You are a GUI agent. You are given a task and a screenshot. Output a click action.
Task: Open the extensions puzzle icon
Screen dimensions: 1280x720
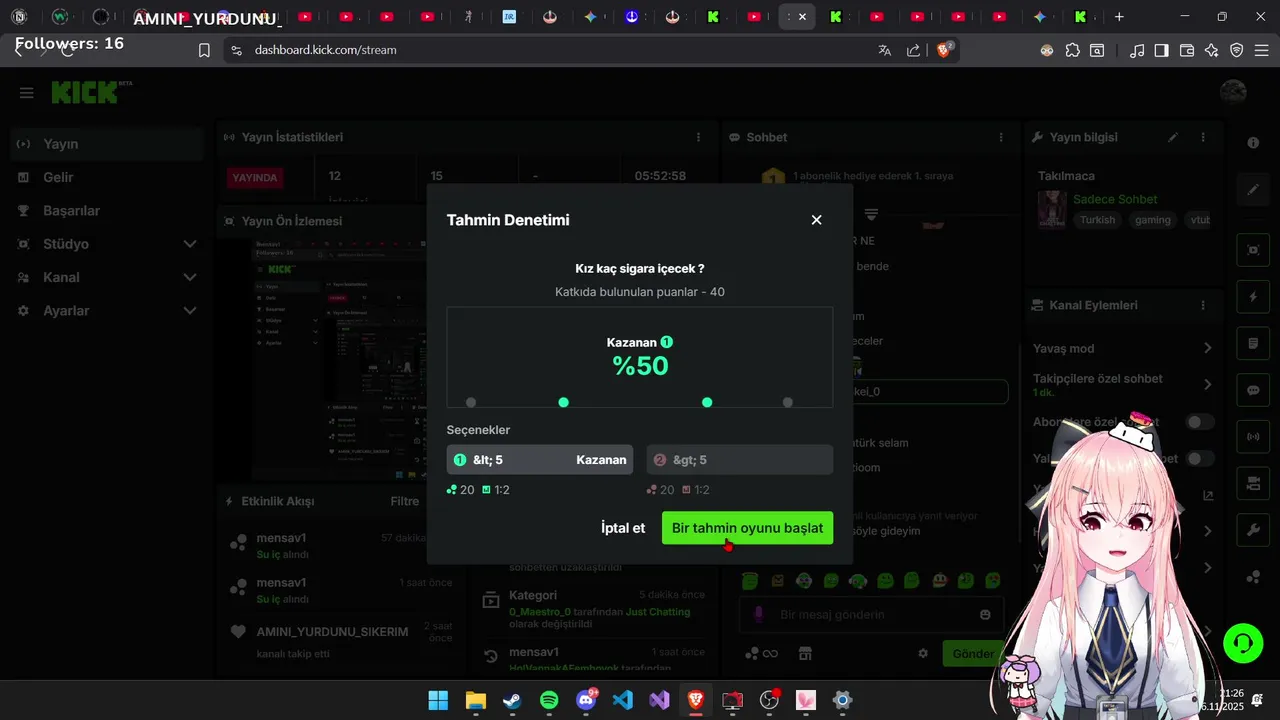click(1072, 50)
